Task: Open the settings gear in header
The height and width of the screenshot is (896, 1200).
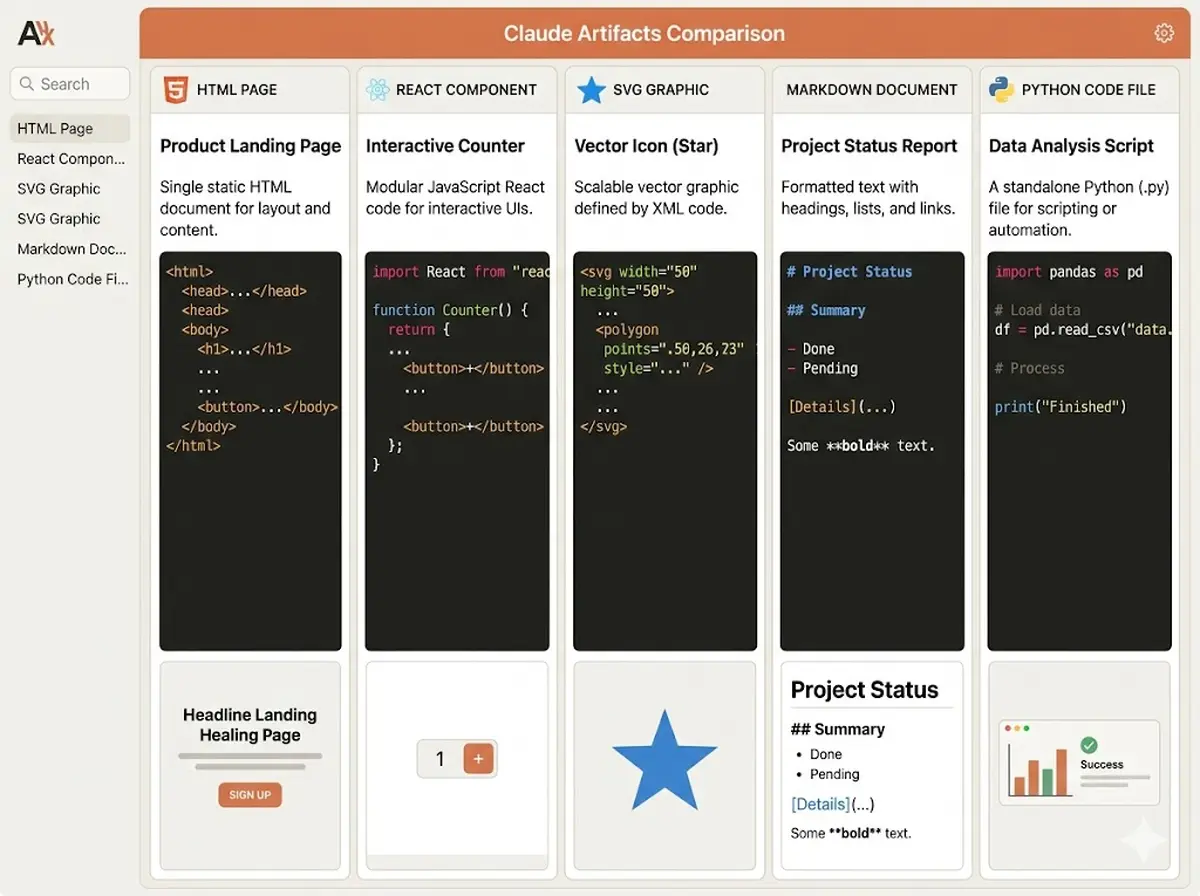Action: click(1164, 33)
